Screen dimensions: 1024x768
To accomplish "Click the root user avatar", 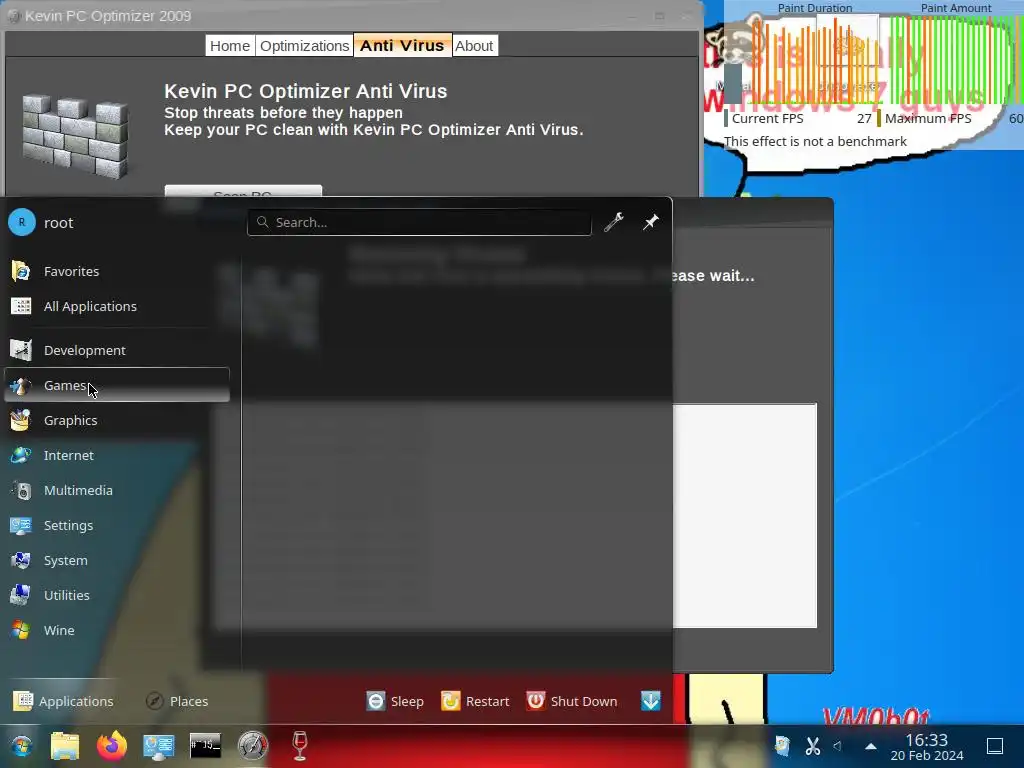I will (22, 223).
